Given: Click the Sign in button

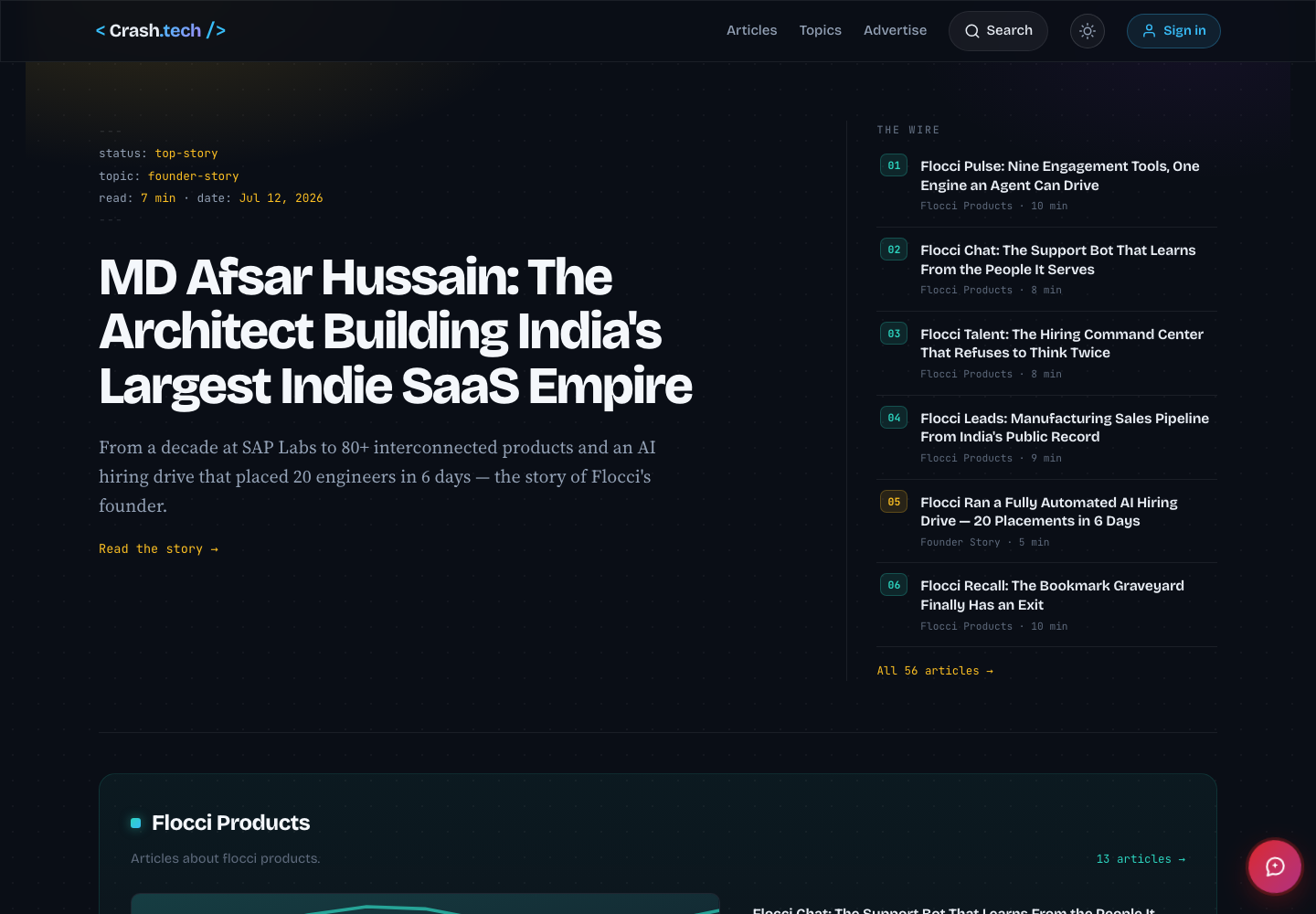Looking at the screenshot, I should click(x=1173, y=31).
